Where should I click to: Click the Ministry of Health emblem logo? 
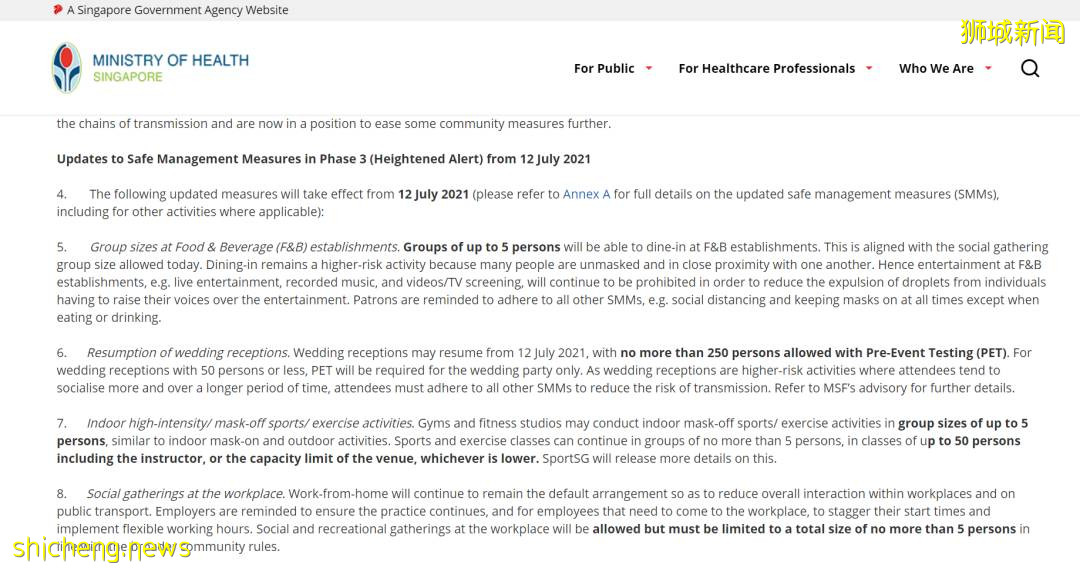67,68
